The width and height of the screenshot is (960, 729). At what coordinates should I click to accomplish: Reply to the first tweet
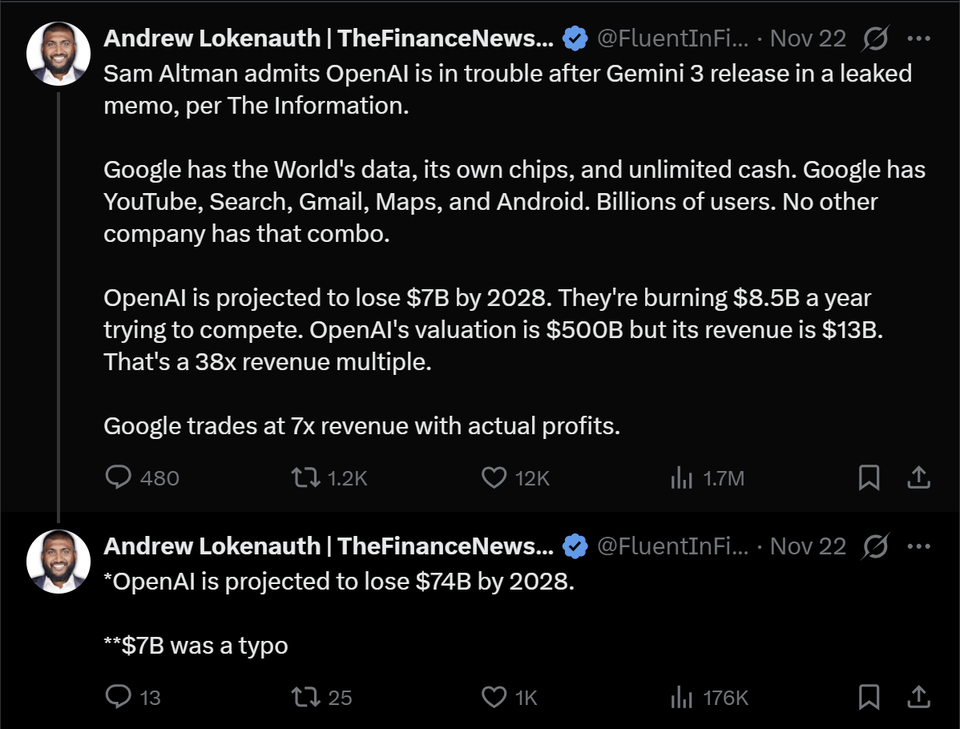(x=120, y=478)
